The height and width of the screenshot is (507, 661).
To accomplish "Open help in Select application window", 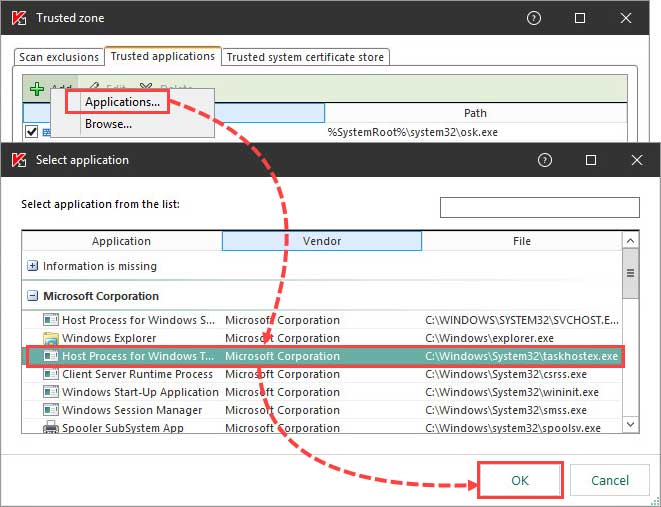I will 545,160.
